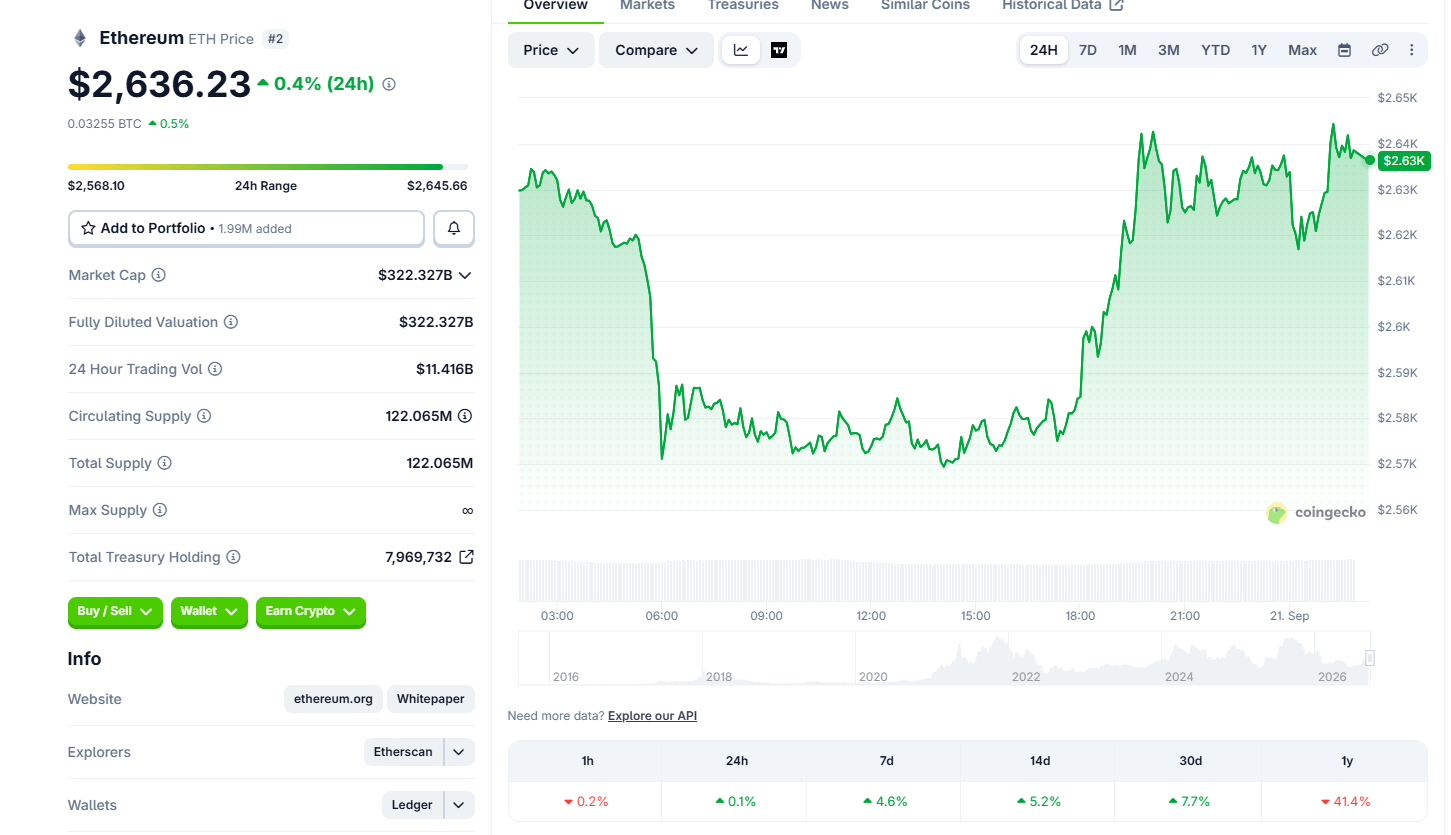Open the ethereum.org website link
The width and height of the screenshot is (1451, 835).
pyautogui.click(x=334, y=699)
